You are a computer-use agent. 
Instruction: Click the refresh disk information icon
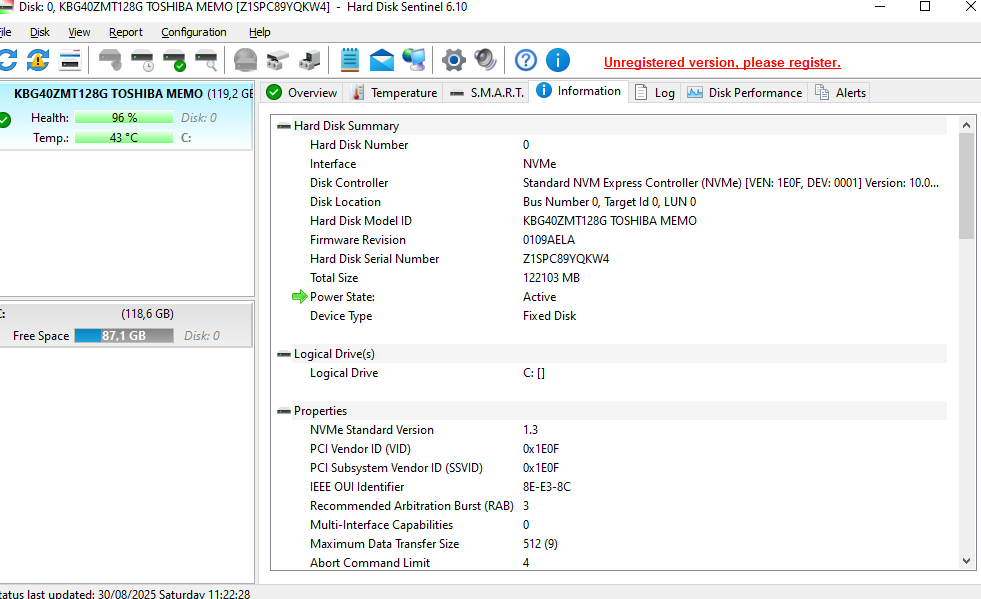pyautogui.click(x=7, y=60)
